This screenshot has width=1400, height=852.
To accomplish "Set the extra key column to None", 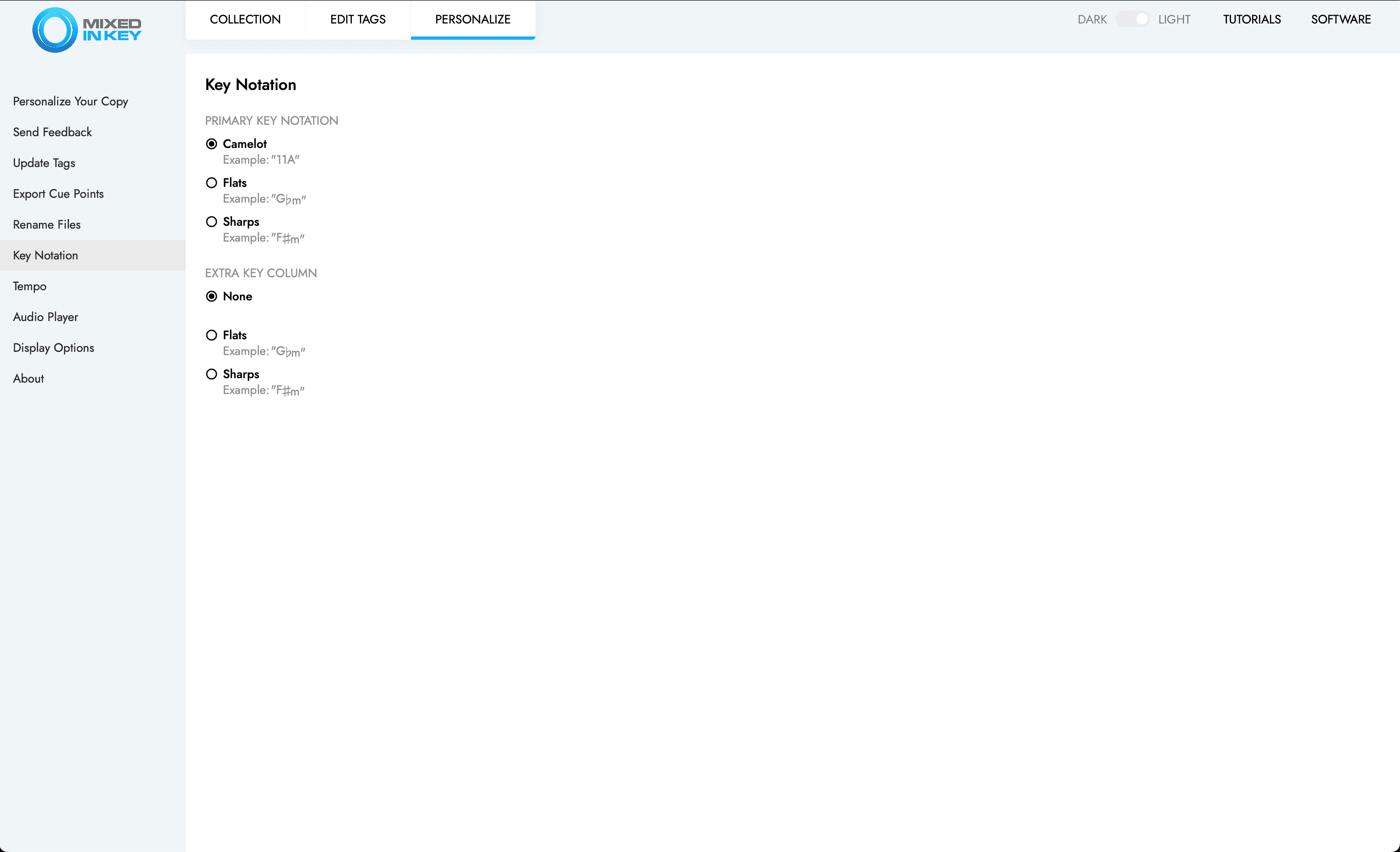I will [x=211, y=296].
